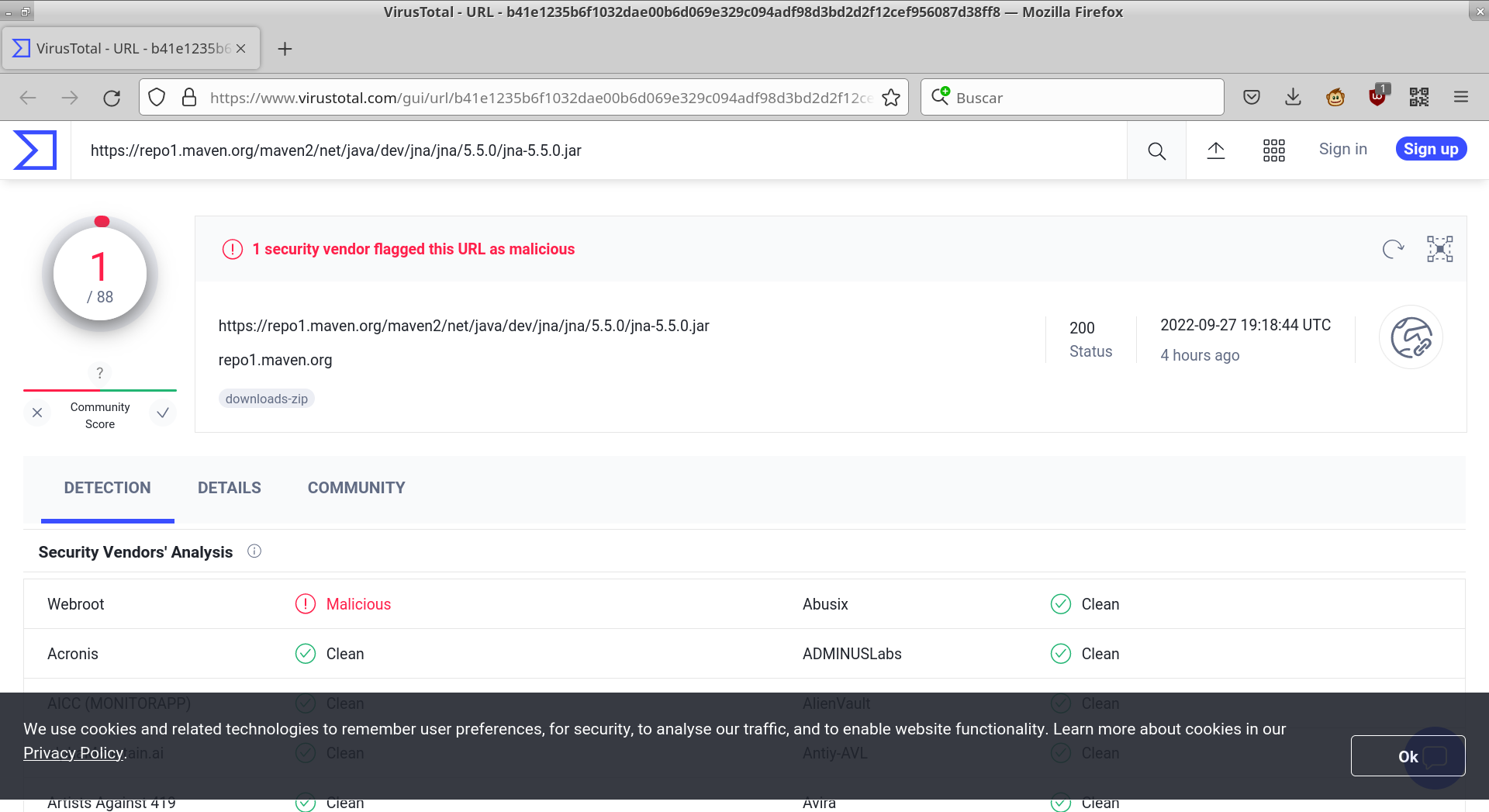The width and height of the screenshot is (1489, 812).
Task: Select the file upload icon
Action: (1215, 150)
